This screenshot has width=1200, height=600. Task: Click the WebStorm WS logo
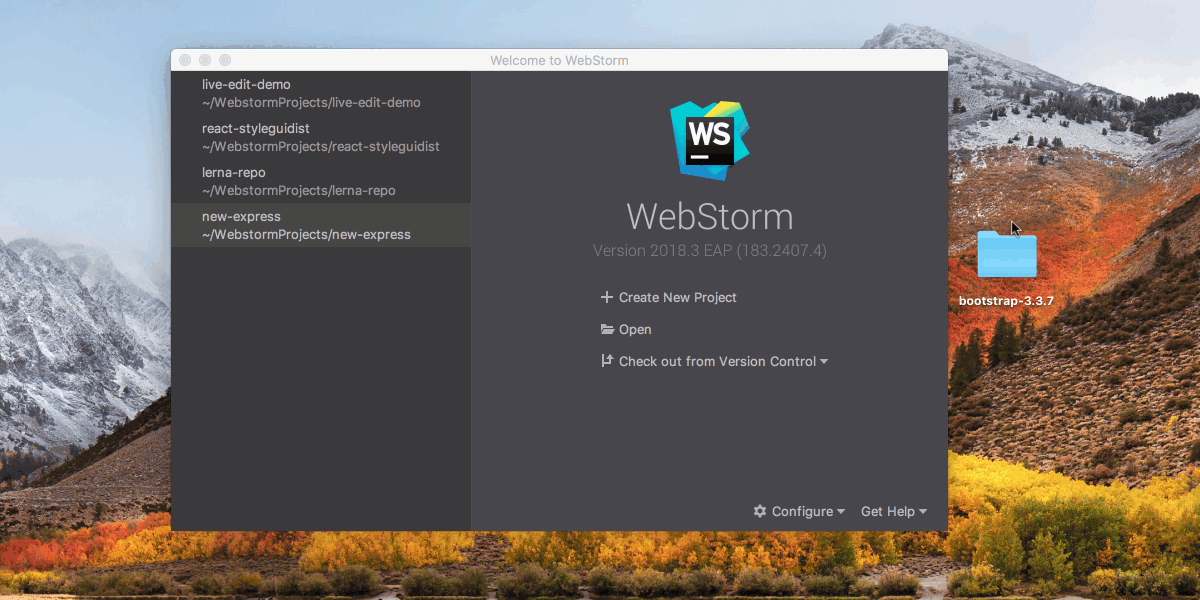[x=710, y=140]
